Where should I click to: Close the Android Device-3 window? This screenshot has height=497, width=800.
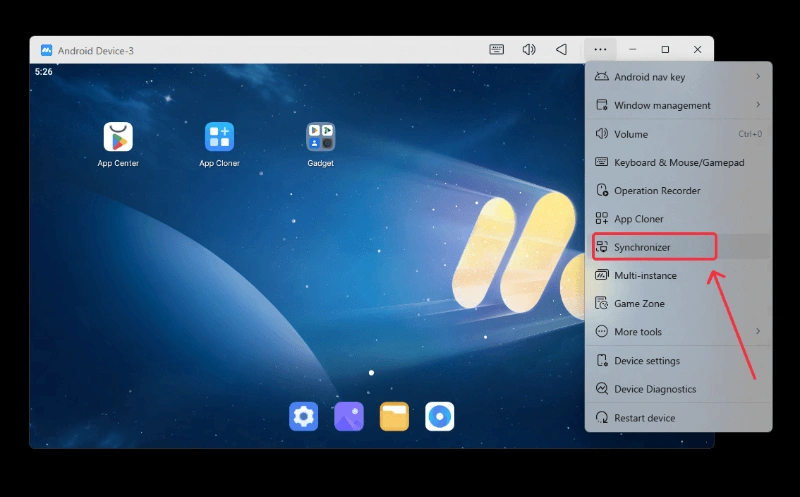pos(697,49)
